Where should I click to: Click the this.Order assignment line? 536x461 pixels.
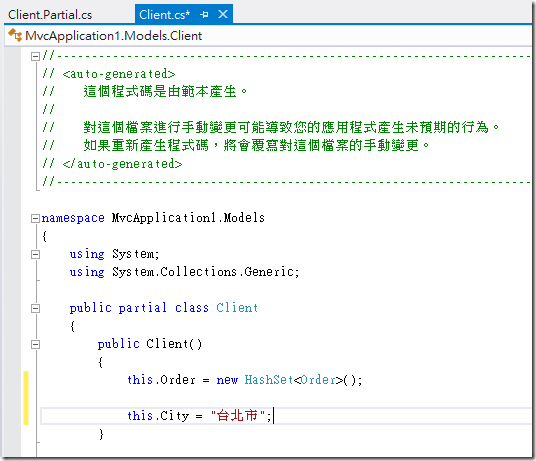[245, 380]
